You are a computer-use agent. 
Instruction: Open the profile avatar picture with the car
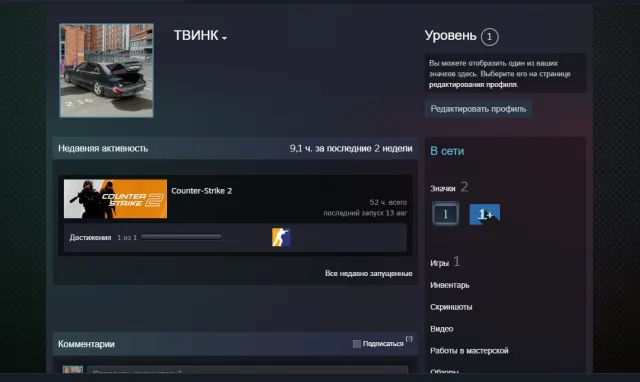click(106, 70)
